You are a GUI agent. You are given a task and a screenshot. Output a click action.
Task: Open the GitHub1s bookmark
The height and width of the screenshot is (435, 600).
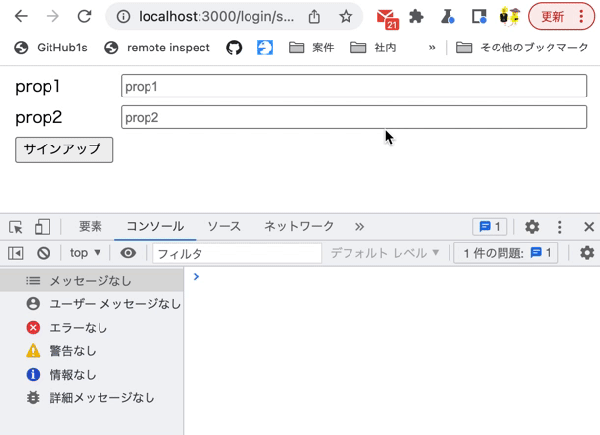point(51,47)
